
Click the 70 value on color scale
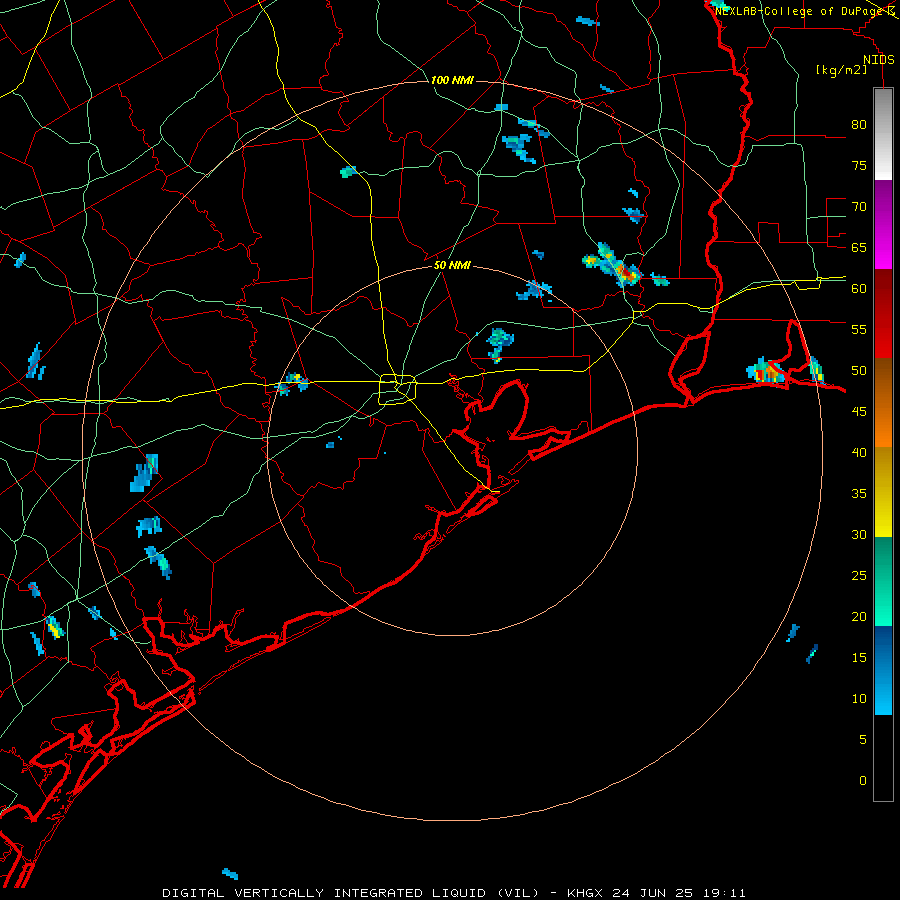coord(859,207)
